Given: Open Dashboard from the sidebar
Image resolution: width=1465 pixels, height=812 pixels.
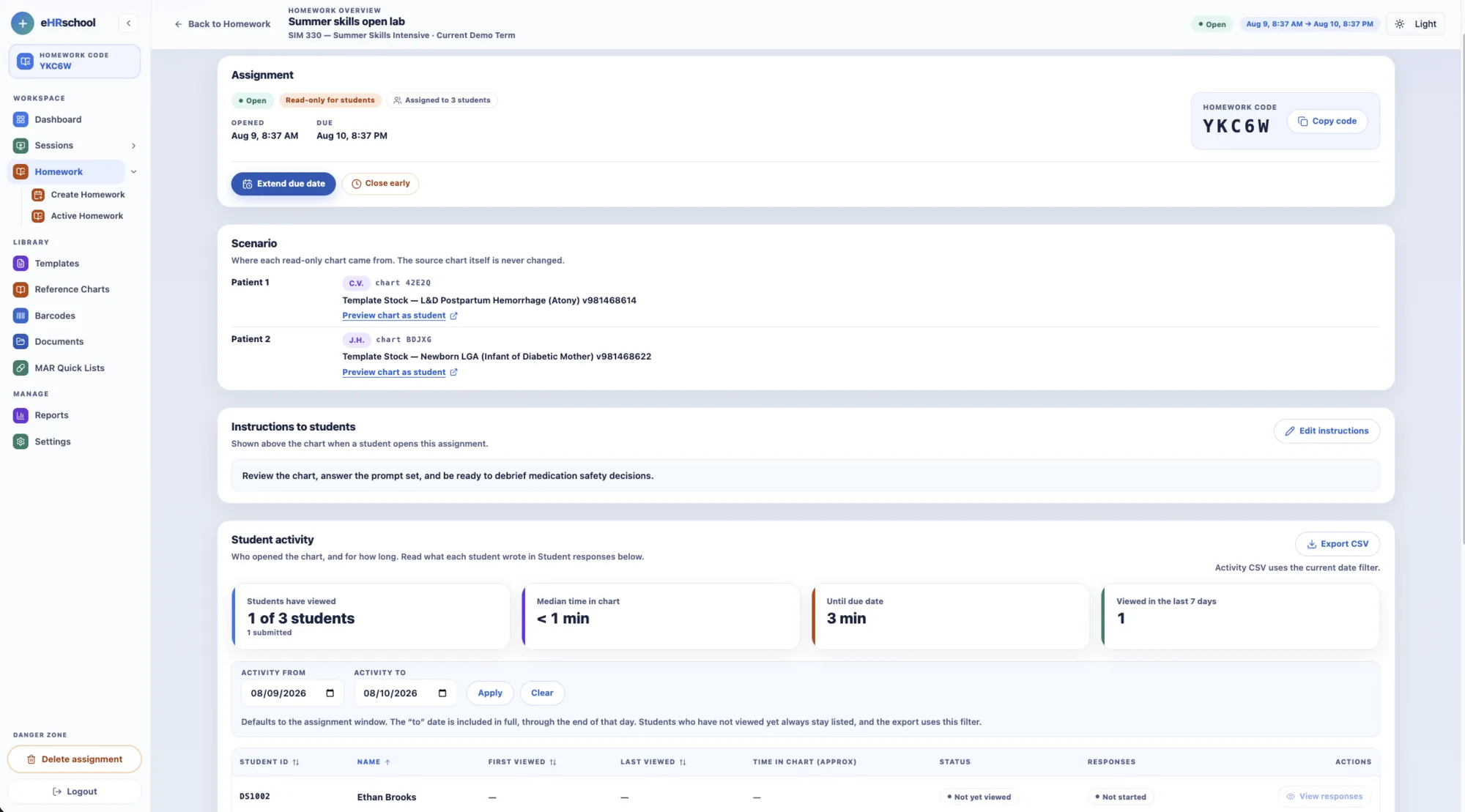Looking at the screenshot, I should coord(58,119).
